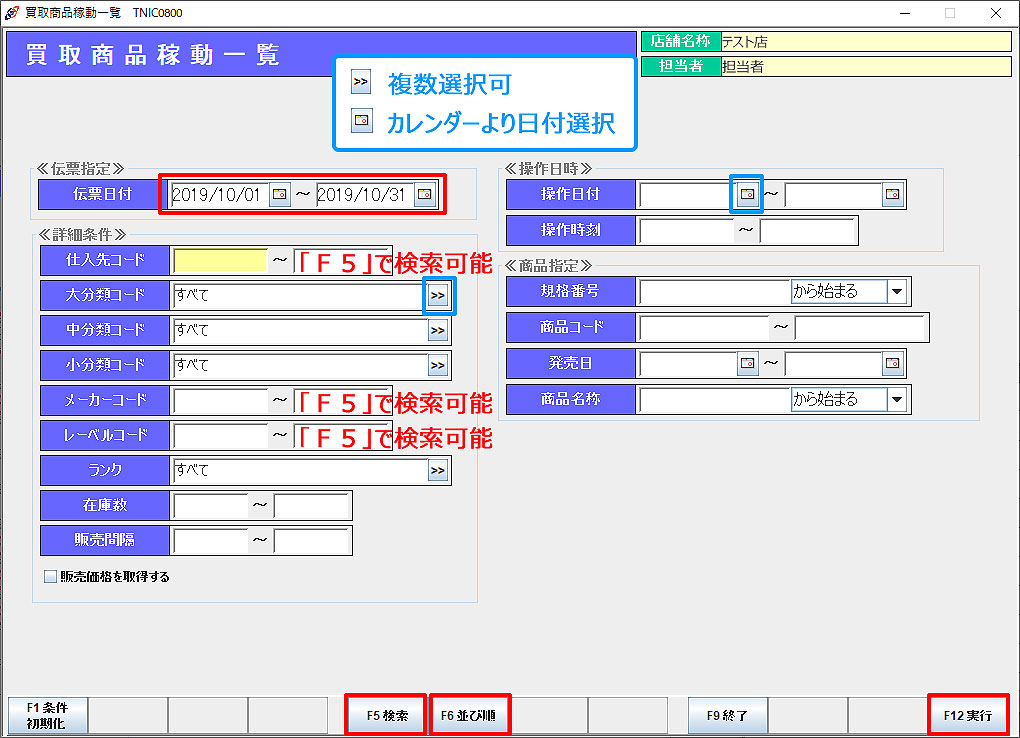
Task: Open calendar for 操作日付 end date
Action: click(892, 195)
